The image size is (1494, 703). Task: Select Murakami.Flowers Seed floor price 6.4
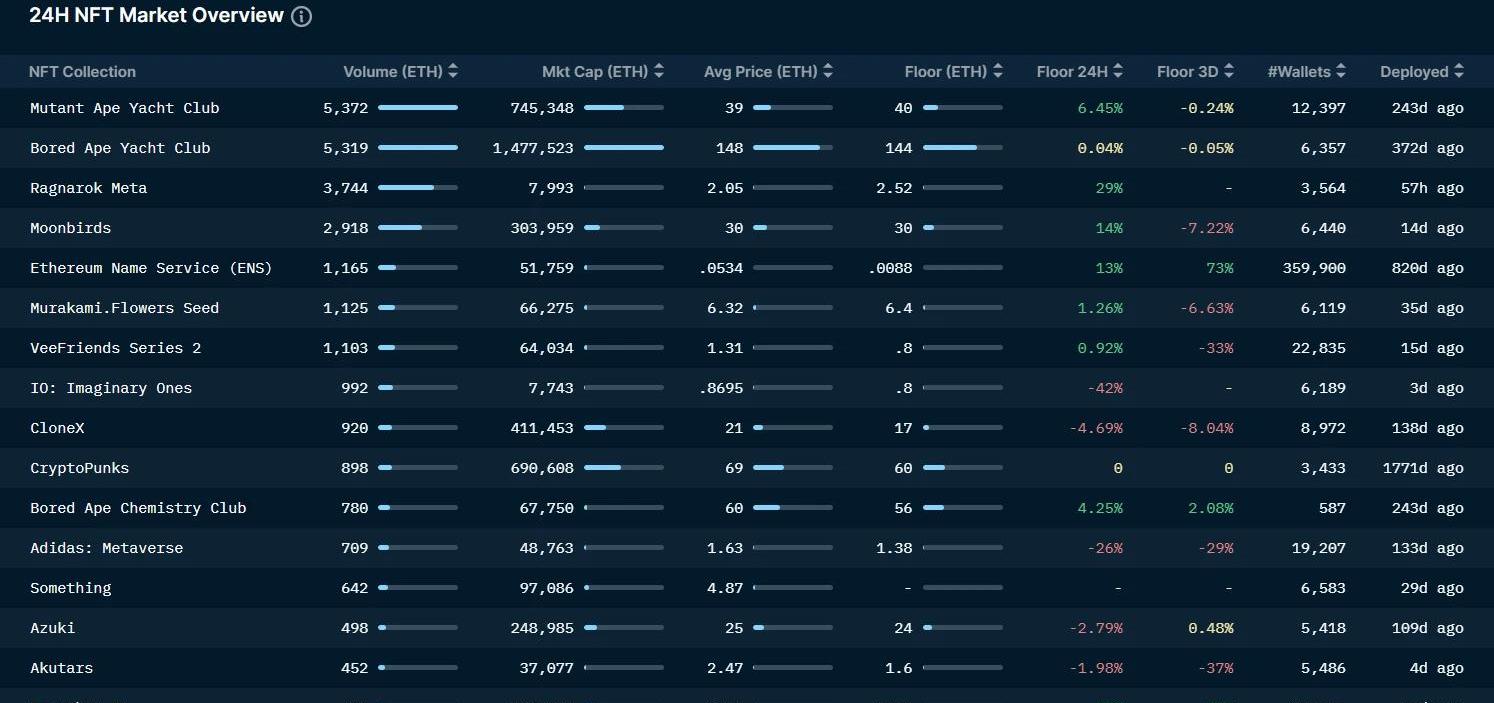tap(899, 308)
